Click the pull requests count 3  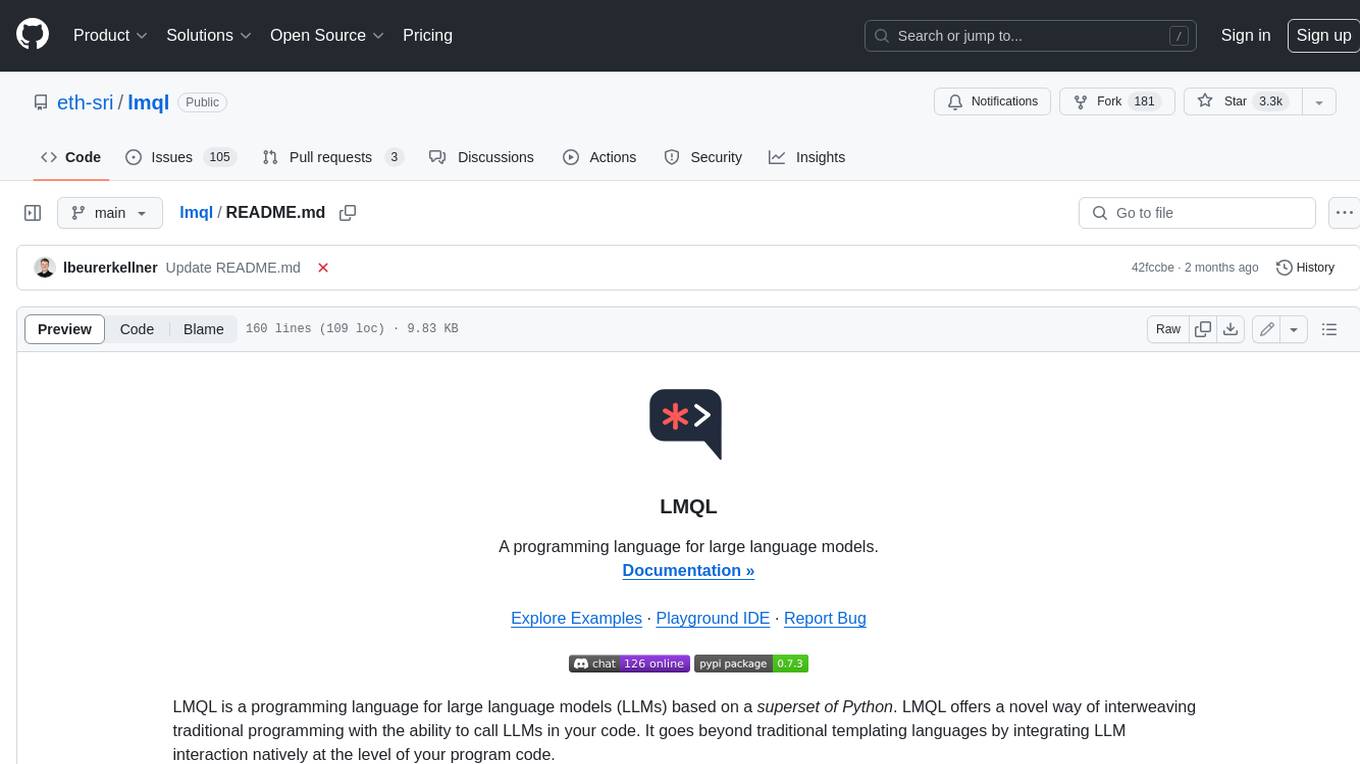tap(394, 157)
